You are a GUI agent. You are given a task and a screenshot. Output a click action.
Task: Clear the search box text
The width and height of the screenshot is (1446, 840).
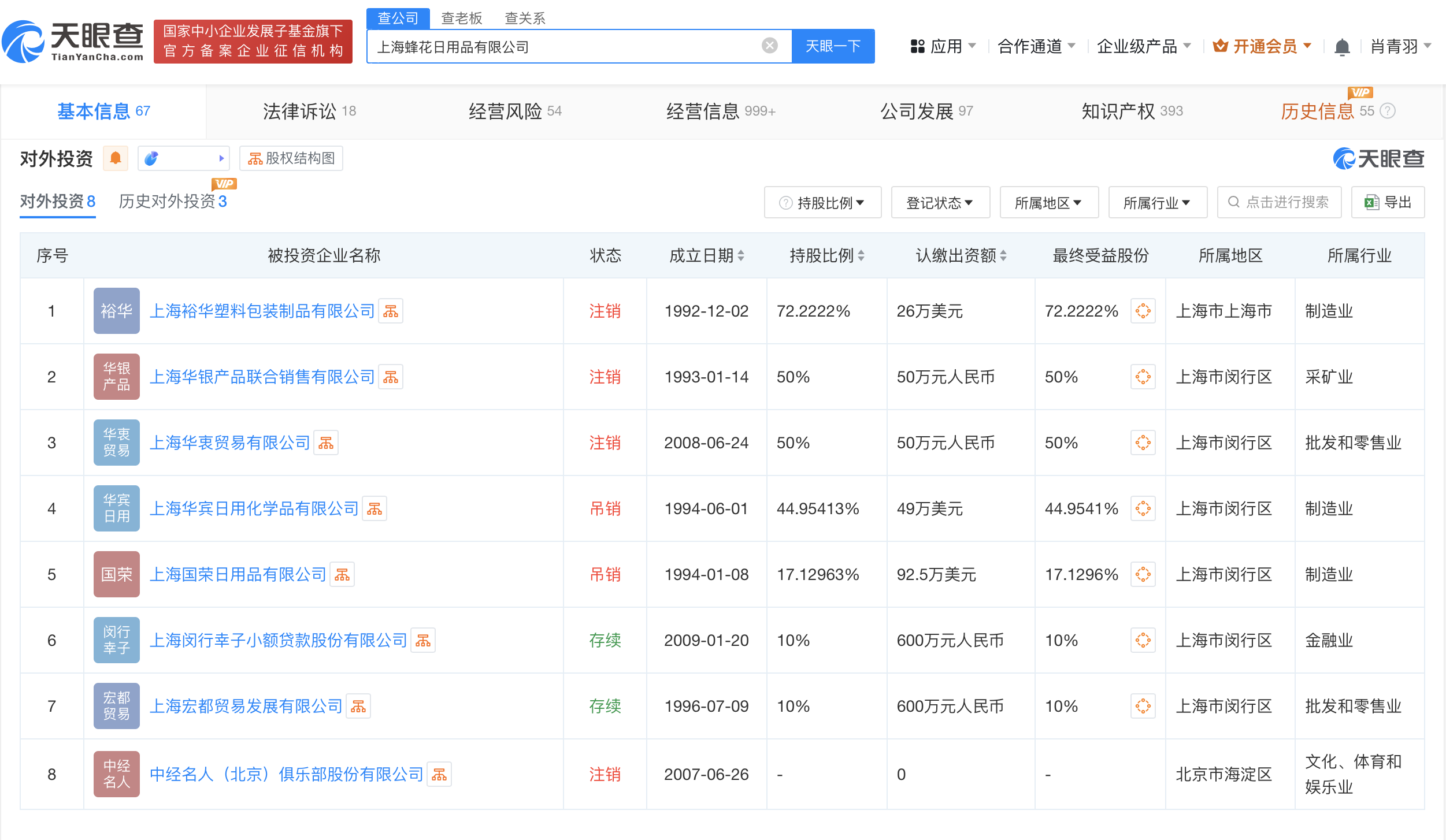(770, 46)
